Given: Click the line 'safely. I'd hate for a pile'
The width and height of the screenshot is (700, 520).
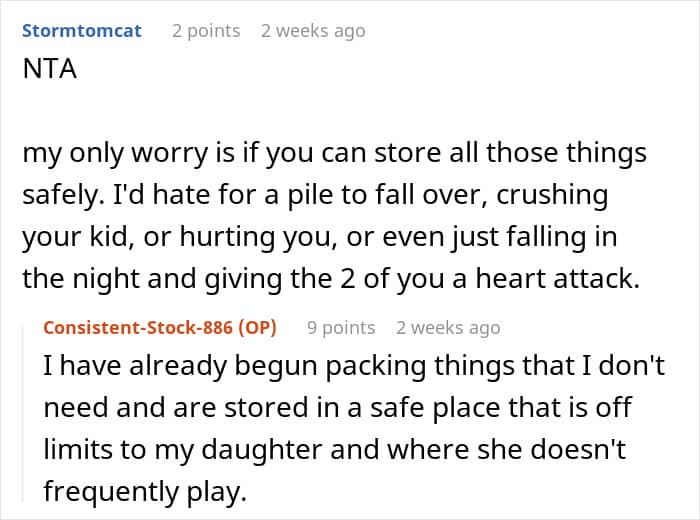Looking at the screenshot, I should [x=314, y=195].
